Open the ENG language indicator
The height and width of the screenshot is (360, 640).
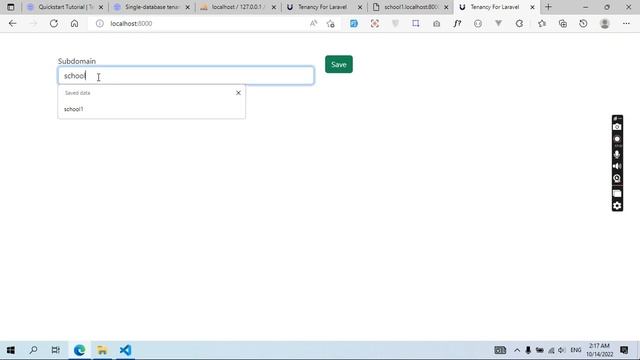click(x=576, y=350)
